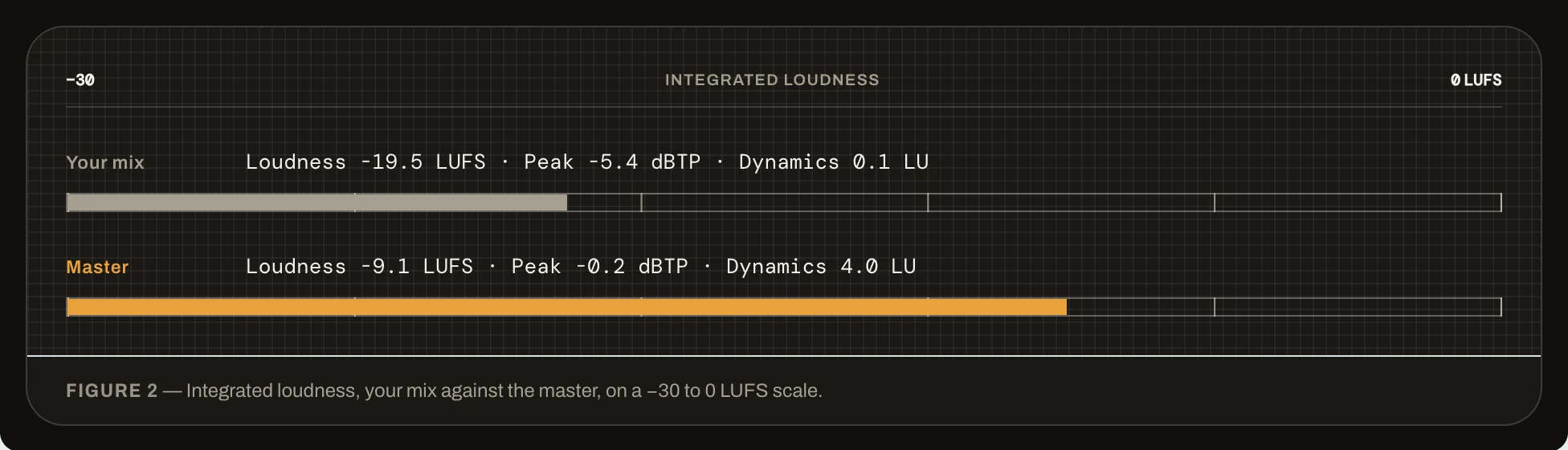Click the "-30" scale minimum label

(x=80, y=80)
